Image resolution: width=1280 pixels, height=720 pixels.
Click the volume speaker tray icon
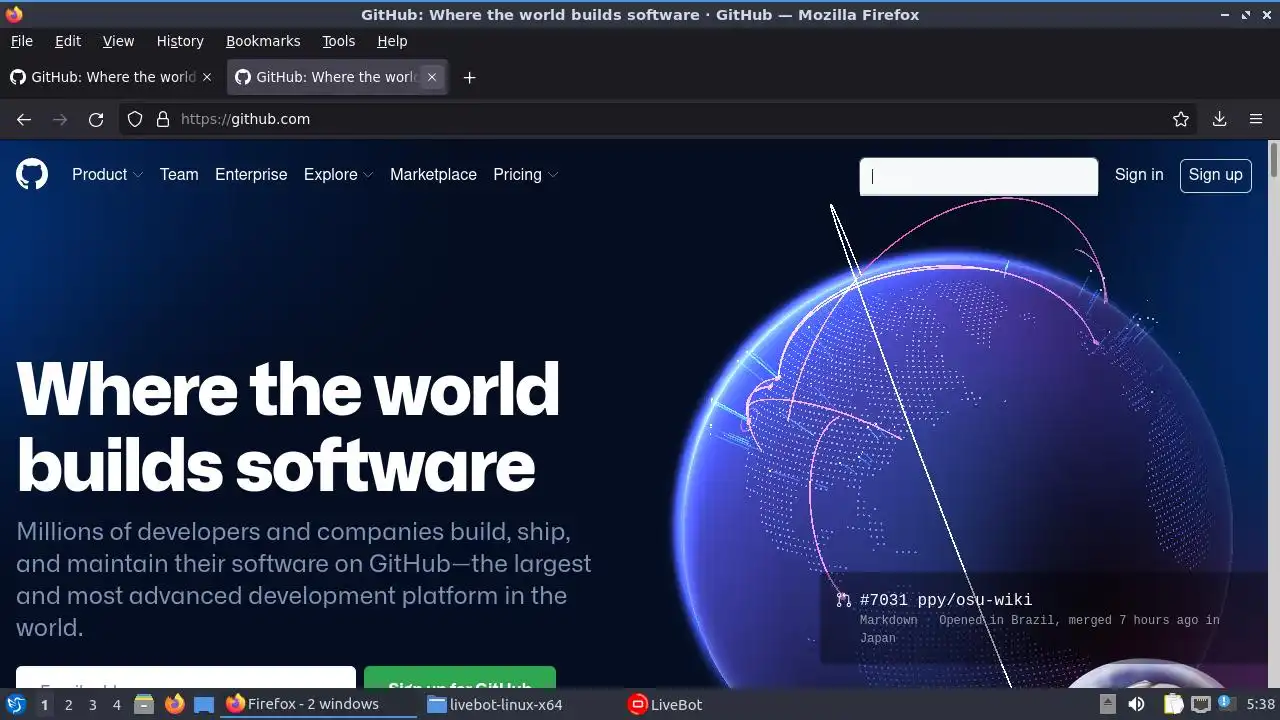coord(1136,704)
